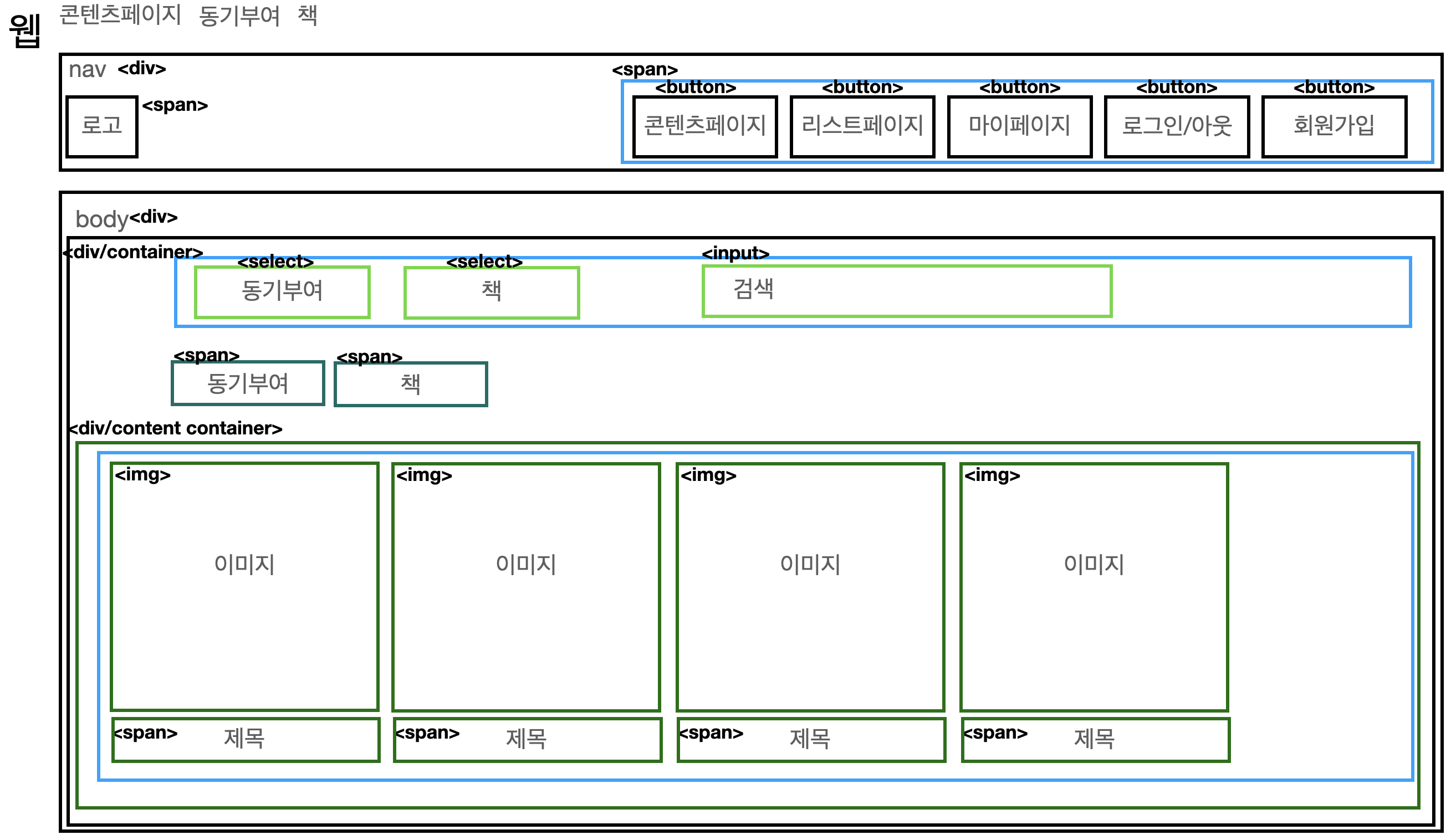
Task: Click the 제목 under the second image
Action: tap(527, 739)
